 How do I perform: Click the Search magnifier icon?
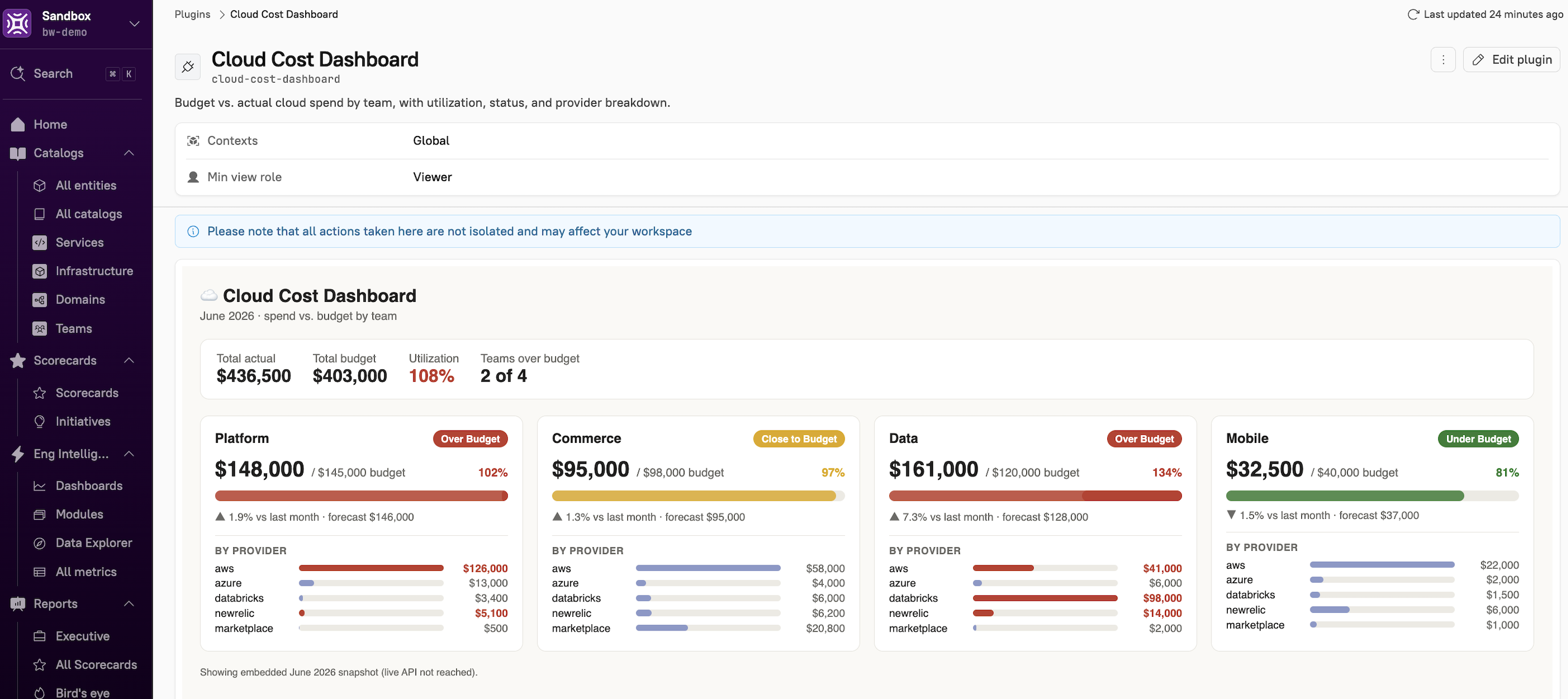pyautogui.click(x=18, y=74)
